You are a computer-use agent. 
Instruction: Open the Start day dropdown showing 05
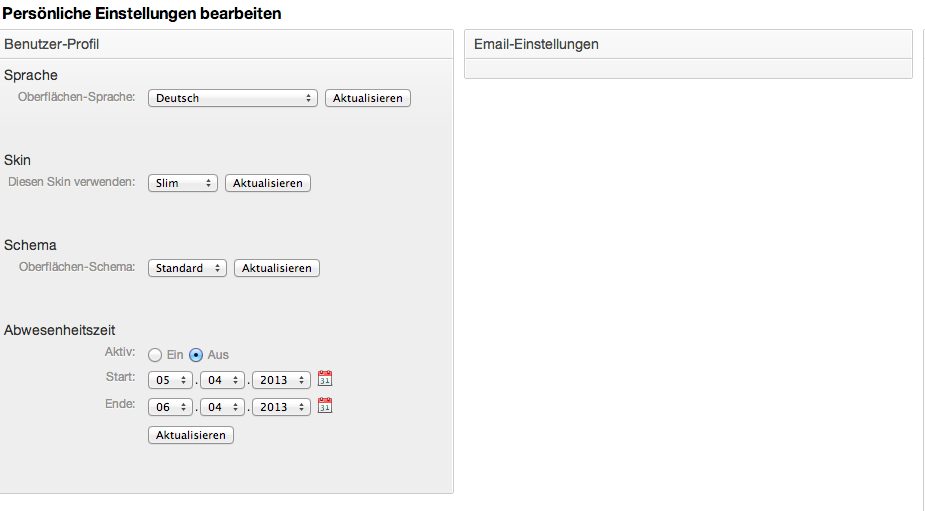(x=170, y=380)
